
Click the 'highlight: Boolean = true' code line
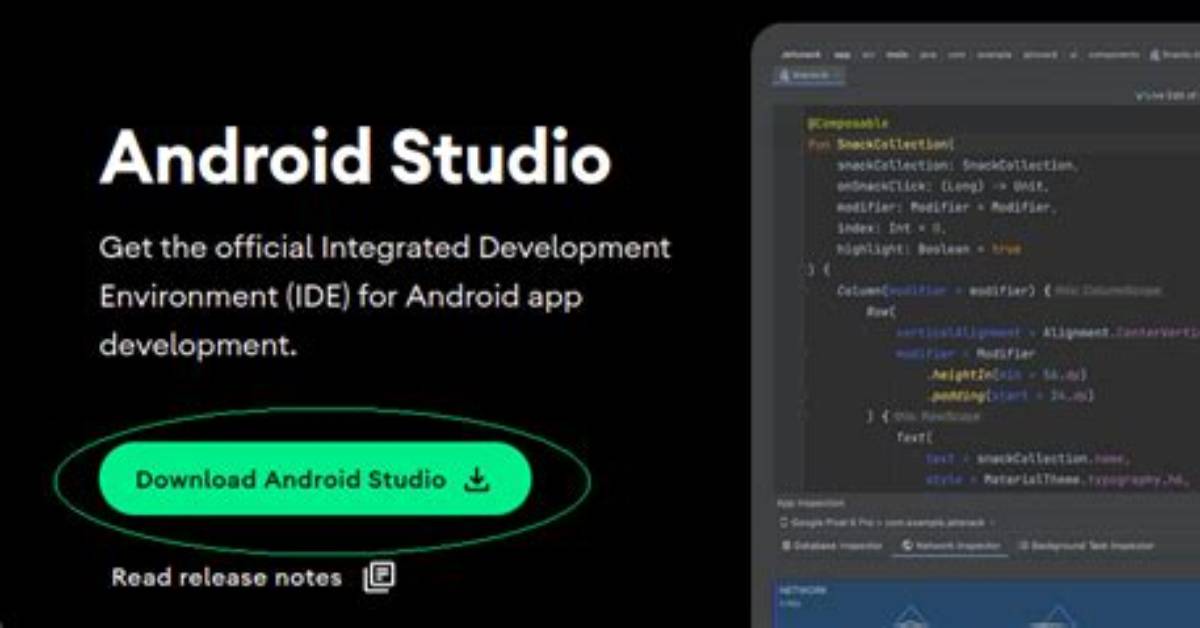pyautogui.click(x=929, y=249)
